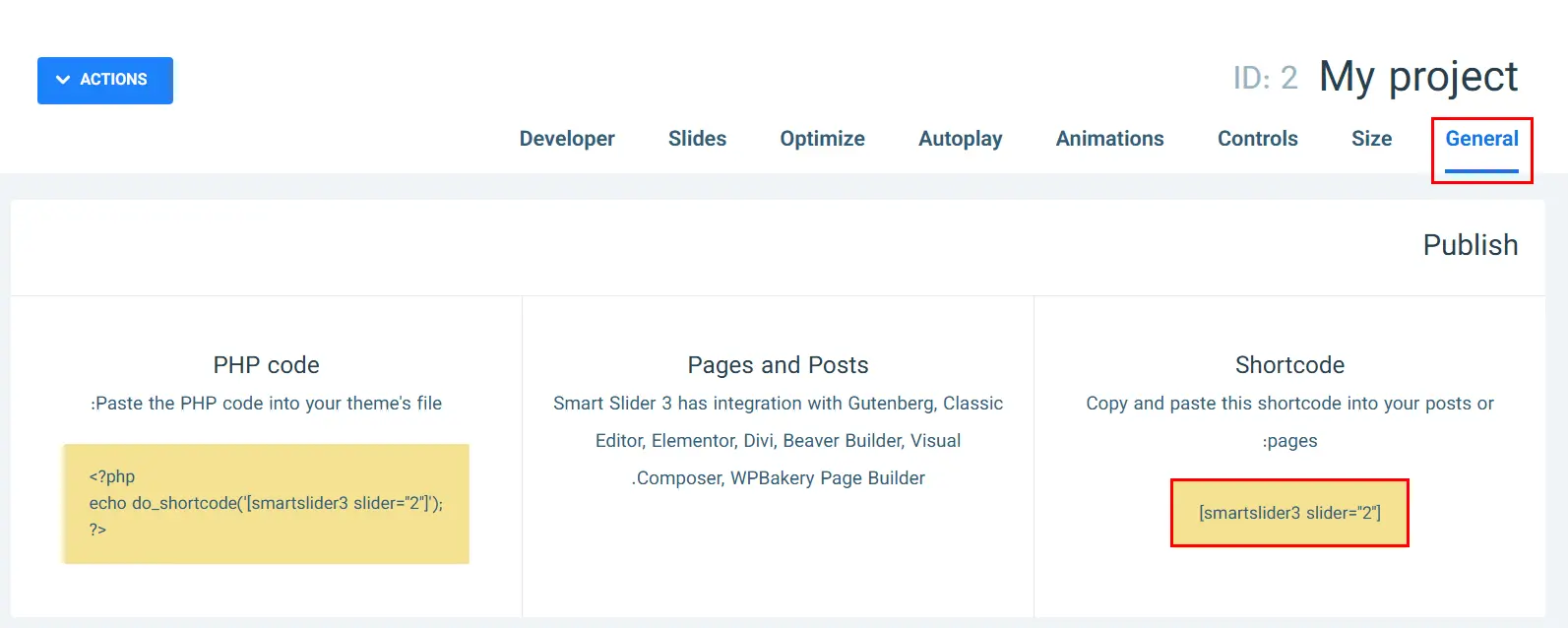Click the General tab

point(1482,139)
